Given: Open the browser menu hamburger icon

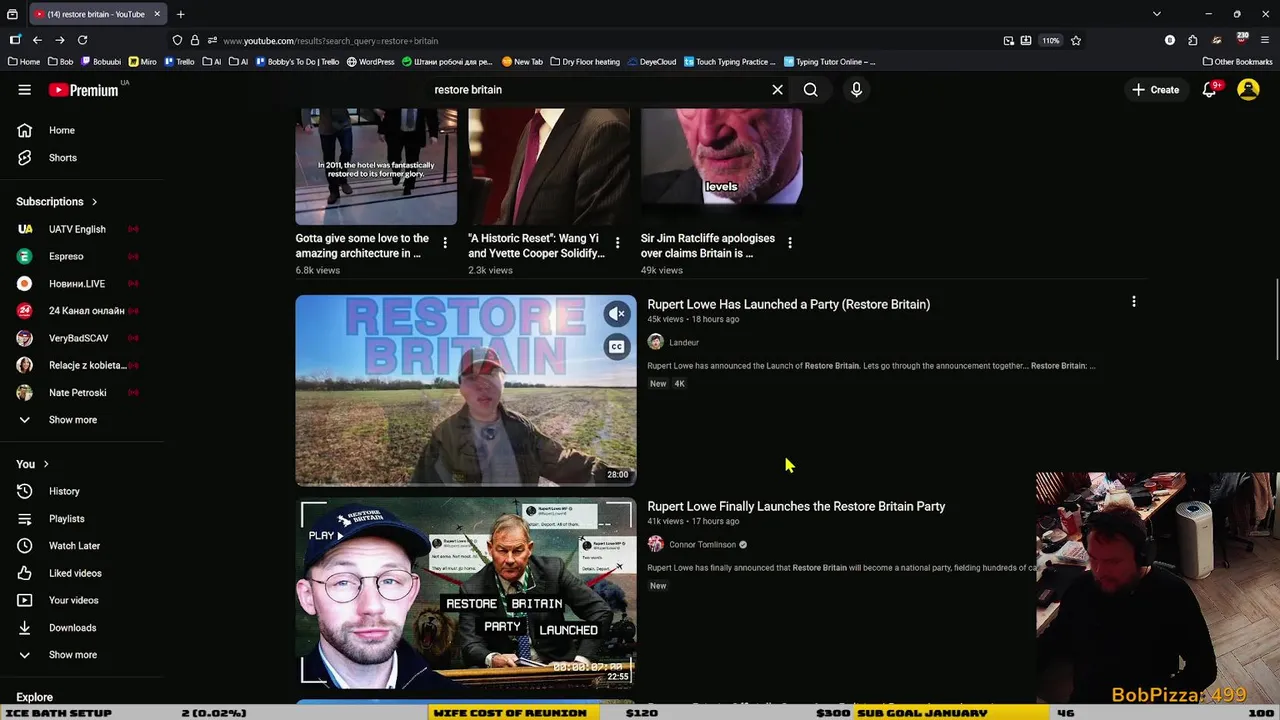Looking at the screenshot, I should tap(1265, 40).
